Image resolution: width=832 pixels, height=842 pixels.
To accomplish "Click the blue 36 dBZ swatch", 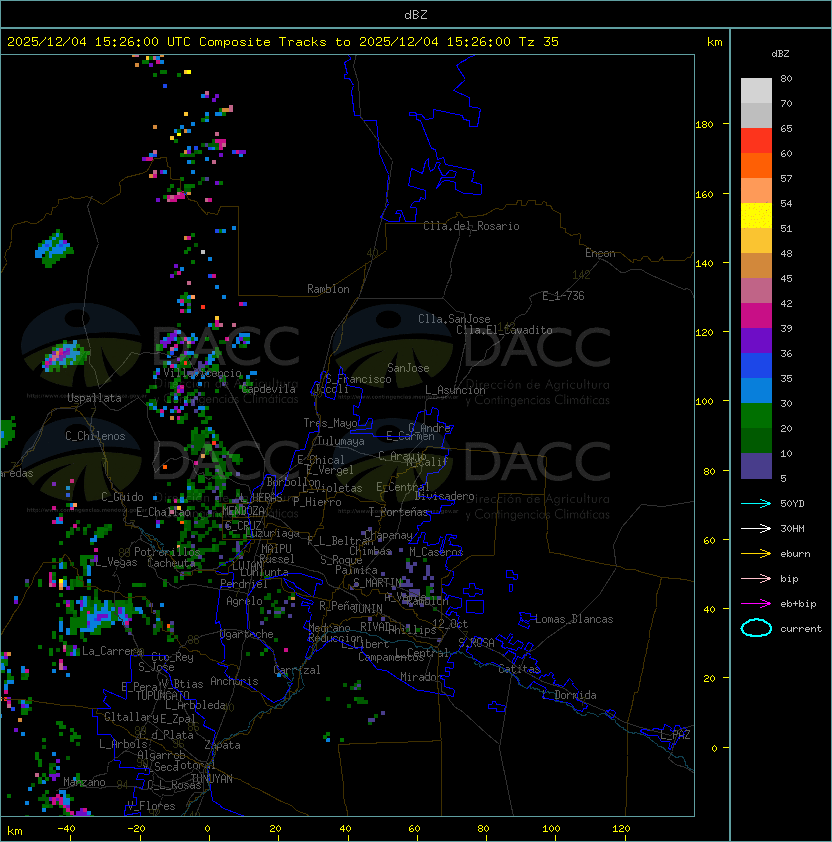I will pos(756,366).
